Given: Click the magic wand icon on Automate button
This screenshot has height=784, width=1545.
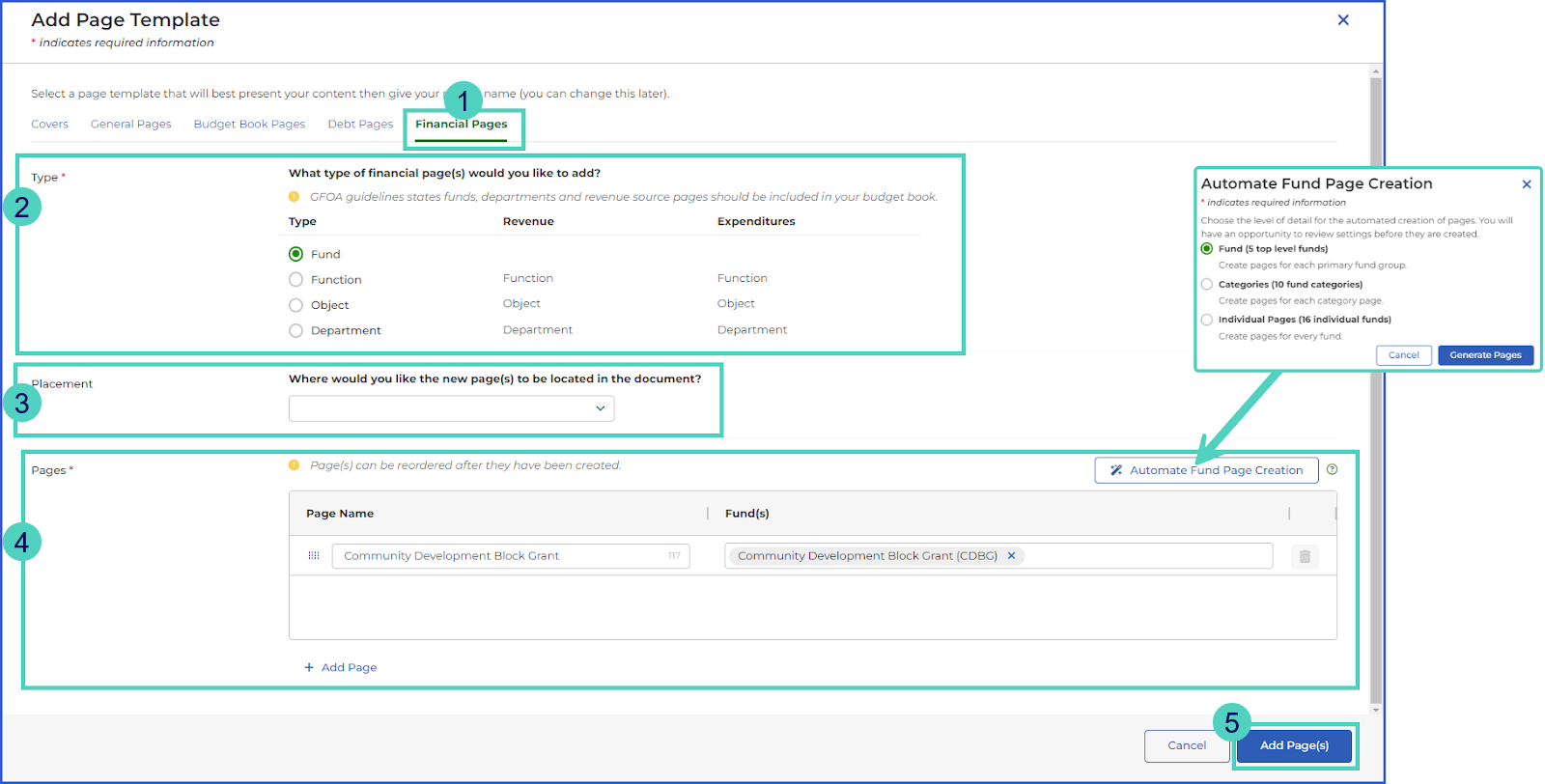Looking at the screenshot, I should 1116,470.
